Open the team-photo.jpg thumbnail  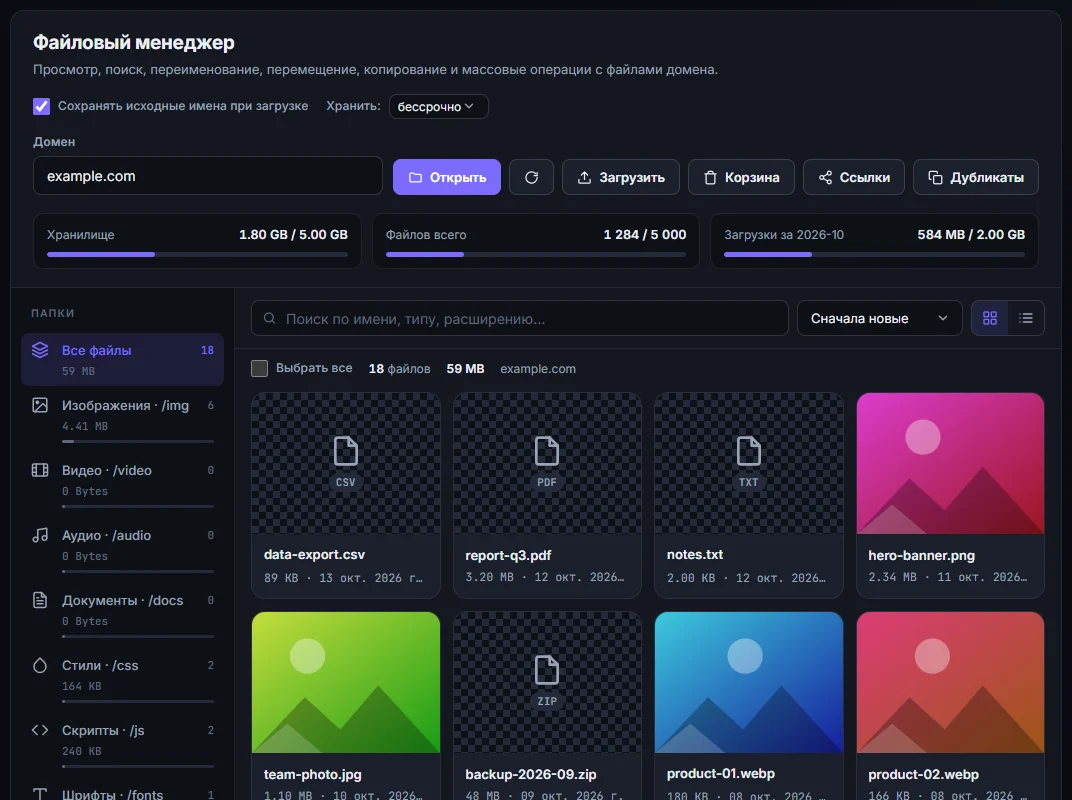pyautogui.click(x=346, y=682)
